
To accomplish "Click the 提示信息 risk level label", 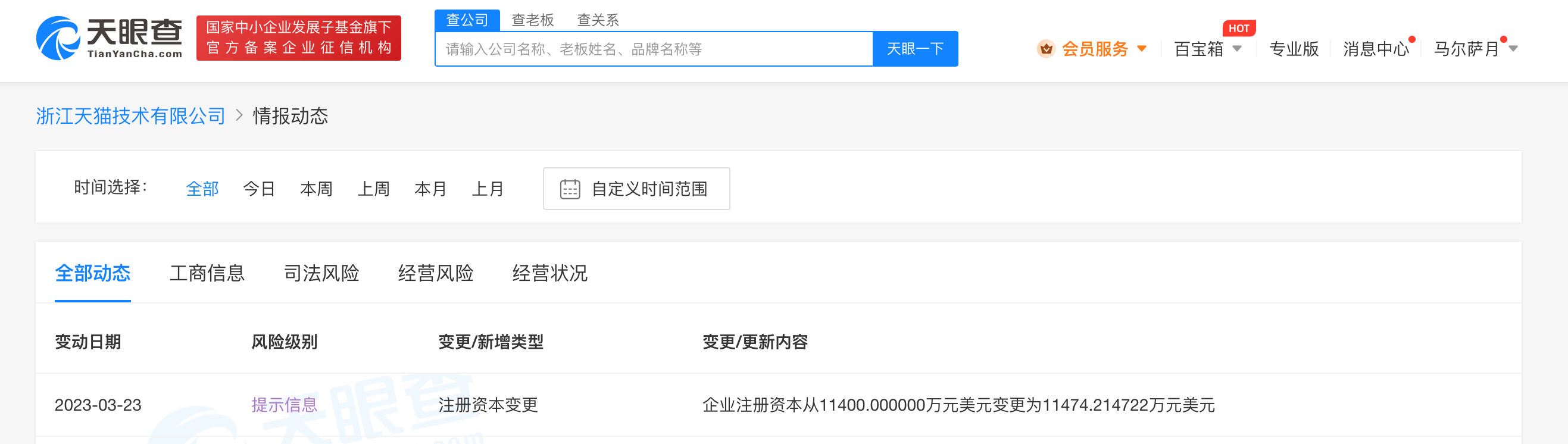I will pos(285,405).
